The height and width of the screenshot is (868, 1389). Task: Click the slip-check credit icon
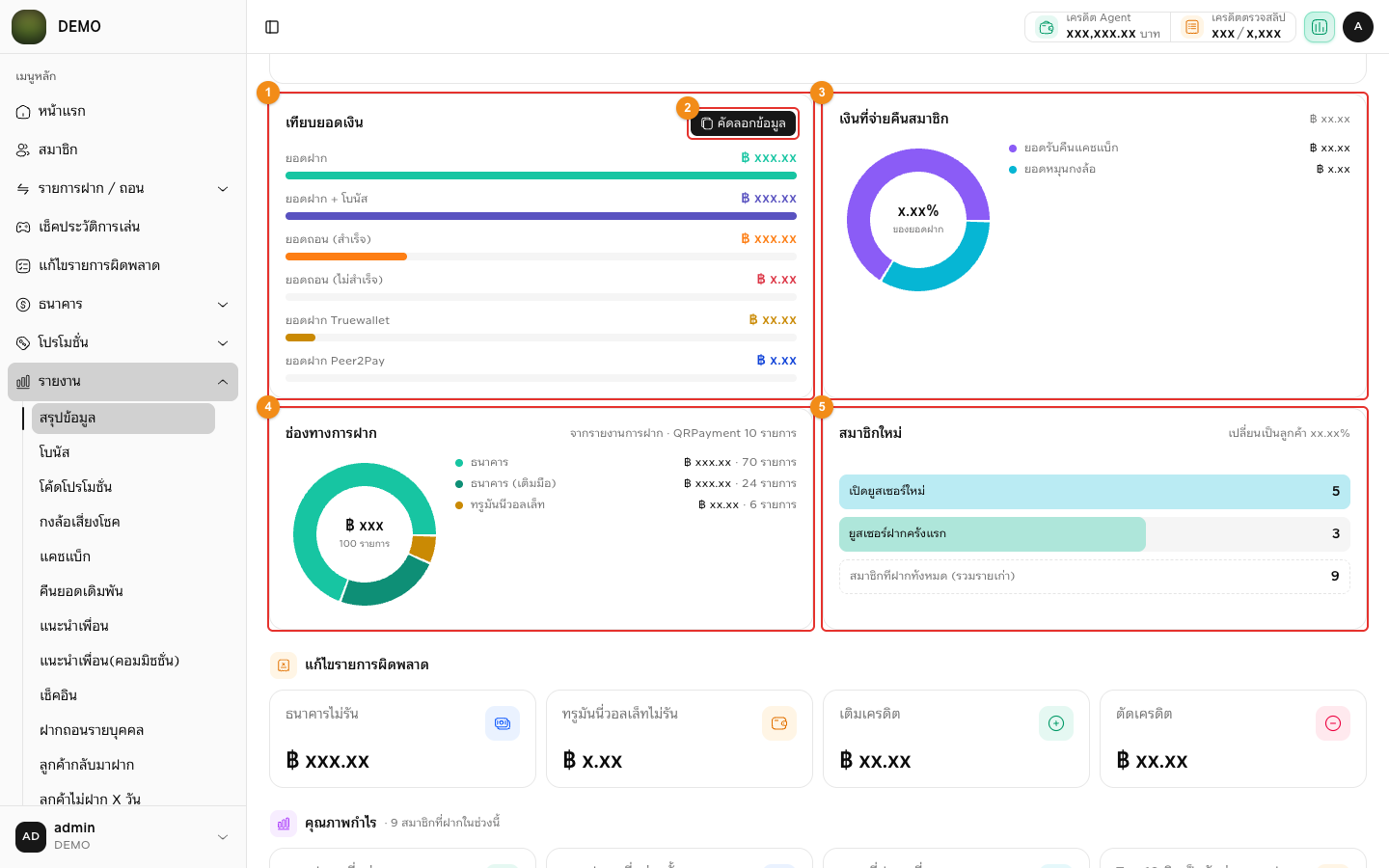[x=1192, y=27]
